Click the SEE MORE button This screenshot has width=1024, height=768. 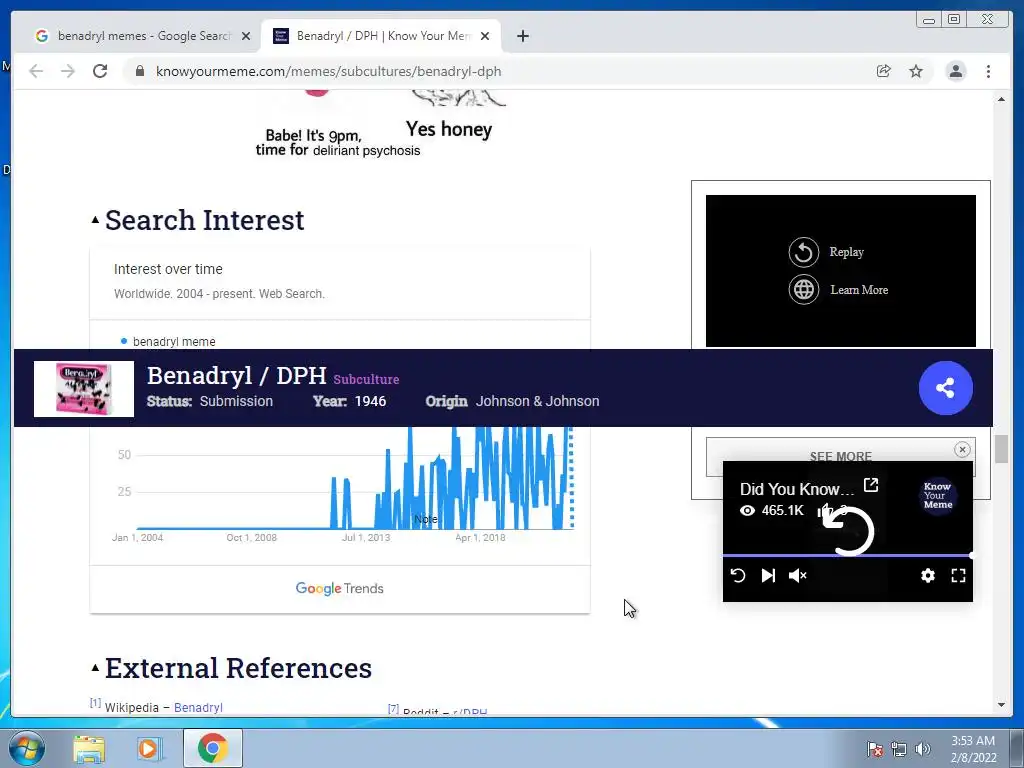coord(840,456)
